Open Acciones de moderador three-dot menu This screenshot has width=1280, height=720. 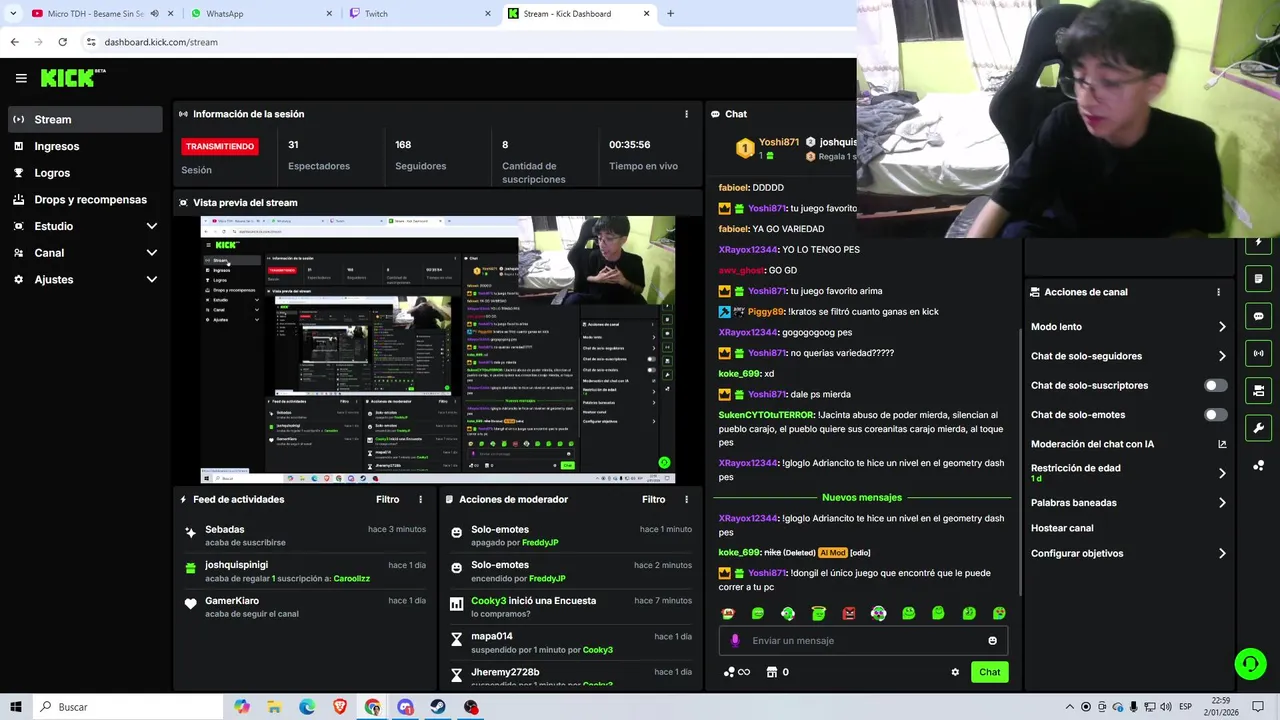pos(686,499)
